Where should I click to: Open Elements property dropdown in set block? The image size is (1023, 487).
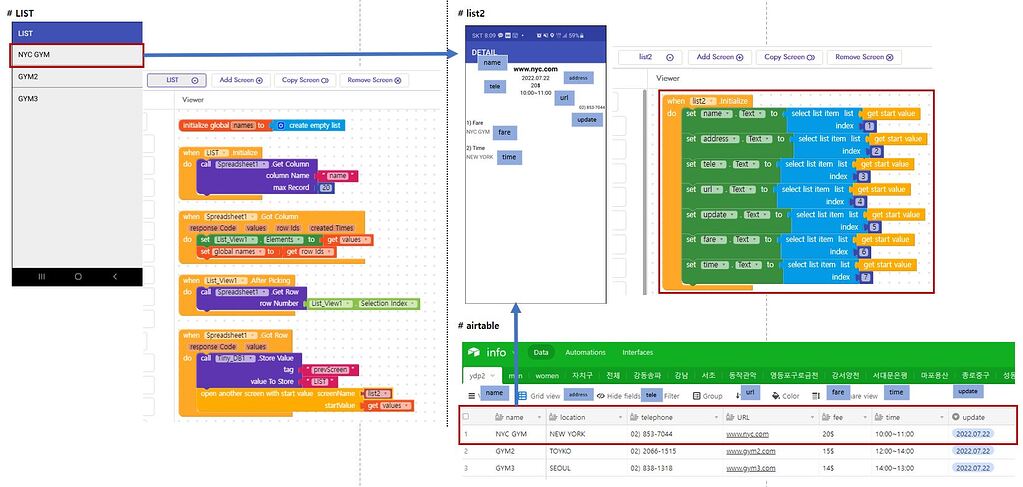point(284,240)
